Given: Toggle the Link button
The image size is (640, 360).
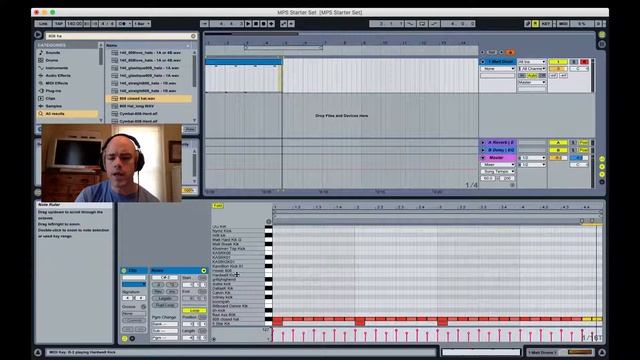Looking at the screenshot, I should coord(43,24).
